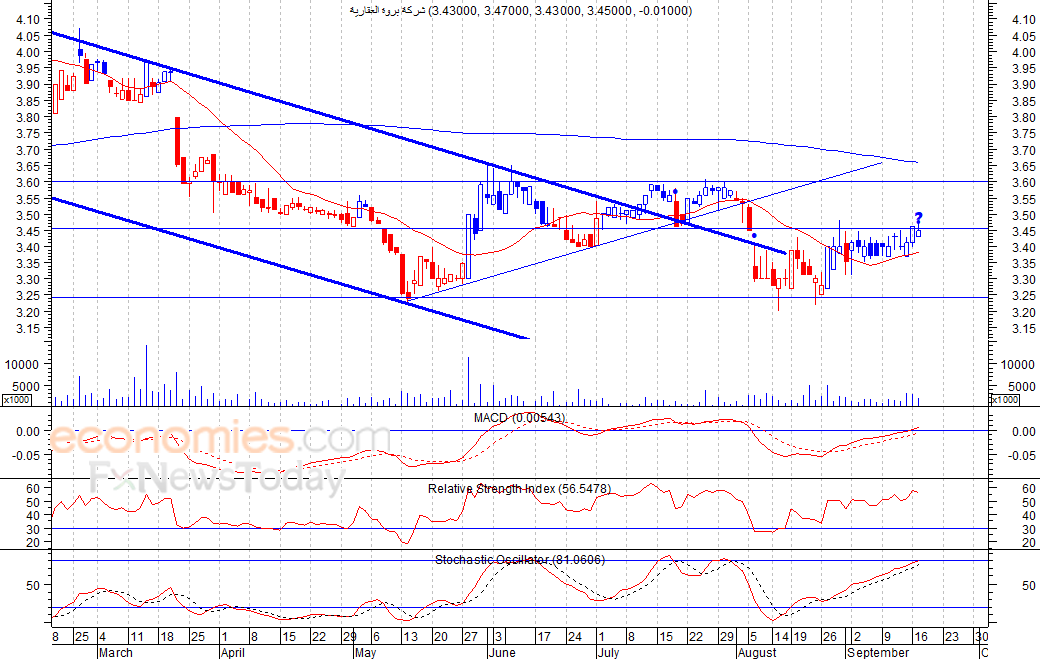
Task: Click the chart title with OHLC values
Action: click(x=521, y=11)
